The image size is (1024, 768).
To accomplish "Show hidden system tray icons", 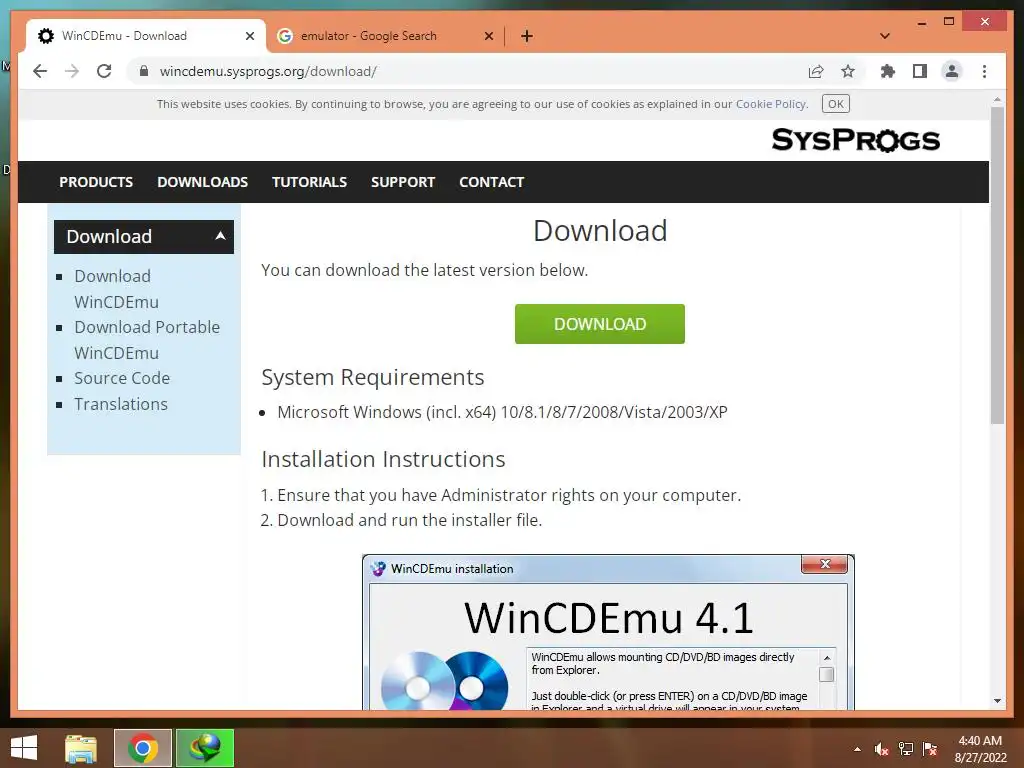I will tap(857, 749).
